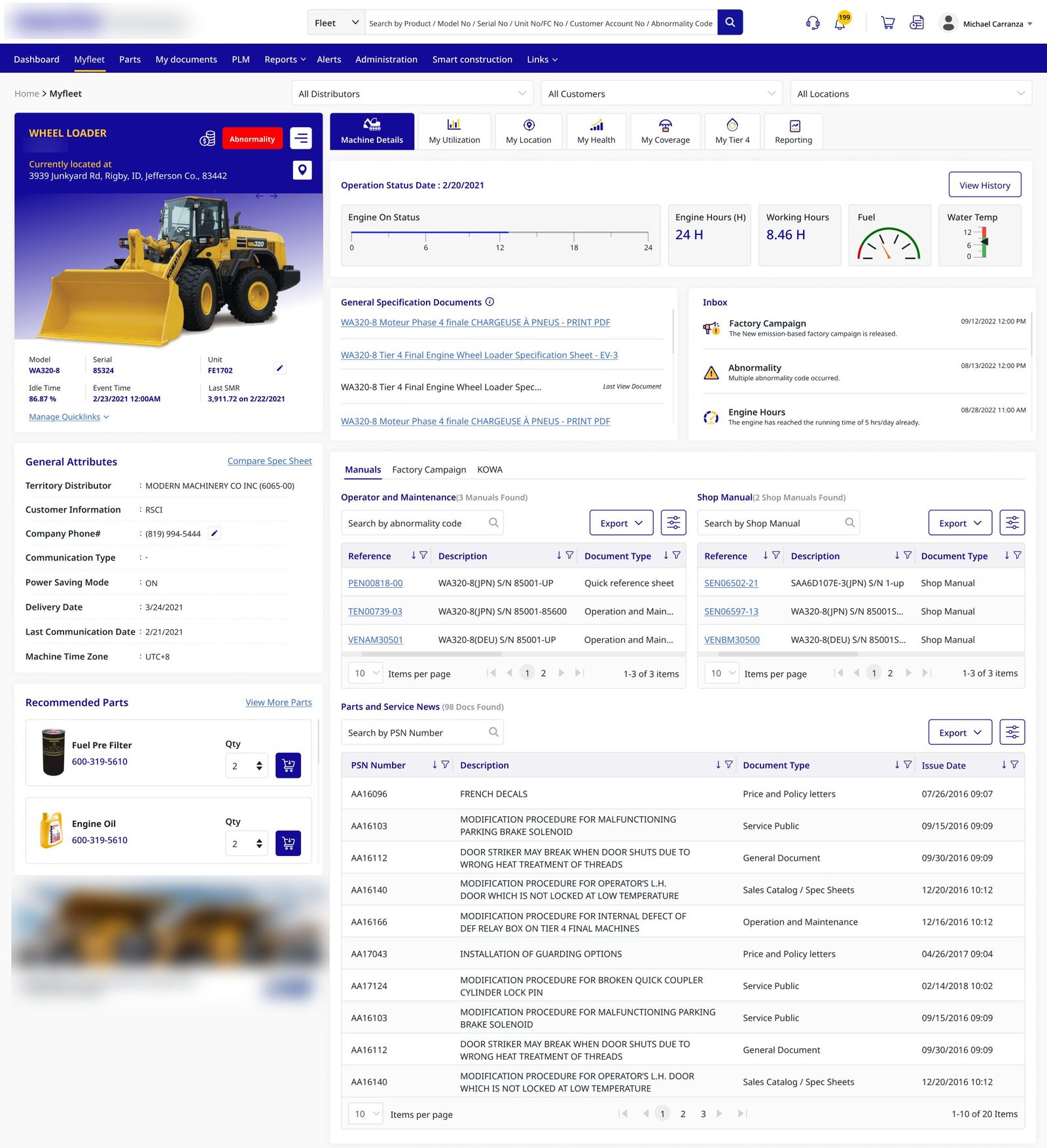Switch to My Health tab

click(596, 132)
